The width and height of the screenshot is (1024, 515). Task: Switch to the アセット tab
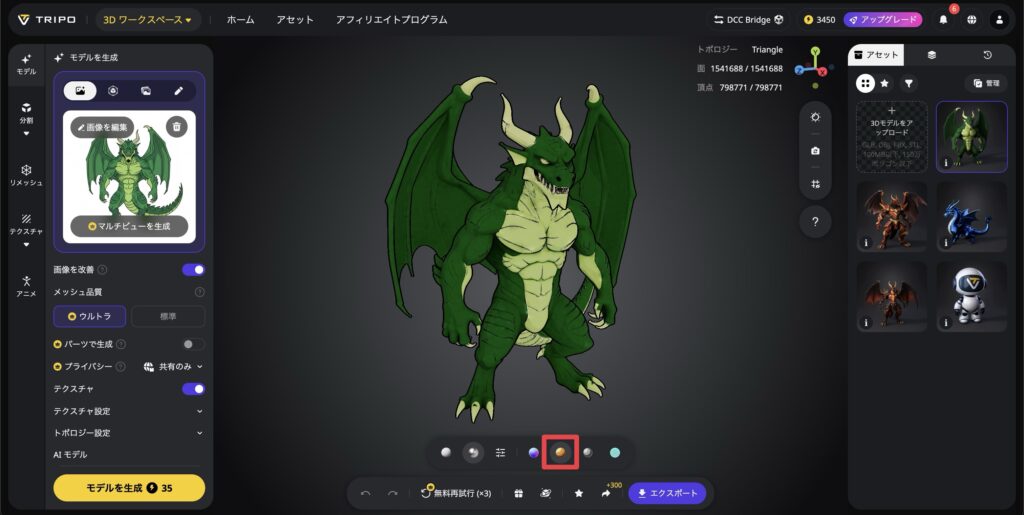[877, 55]
